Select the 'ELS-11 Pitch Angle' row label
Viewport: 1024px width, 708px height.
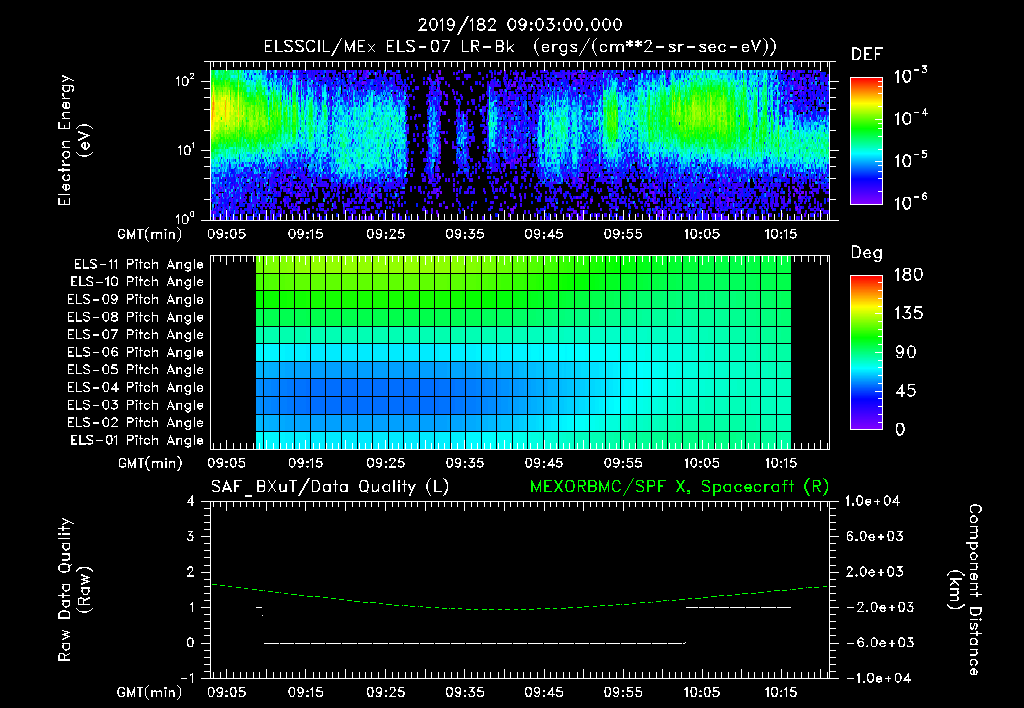(138, 265)
